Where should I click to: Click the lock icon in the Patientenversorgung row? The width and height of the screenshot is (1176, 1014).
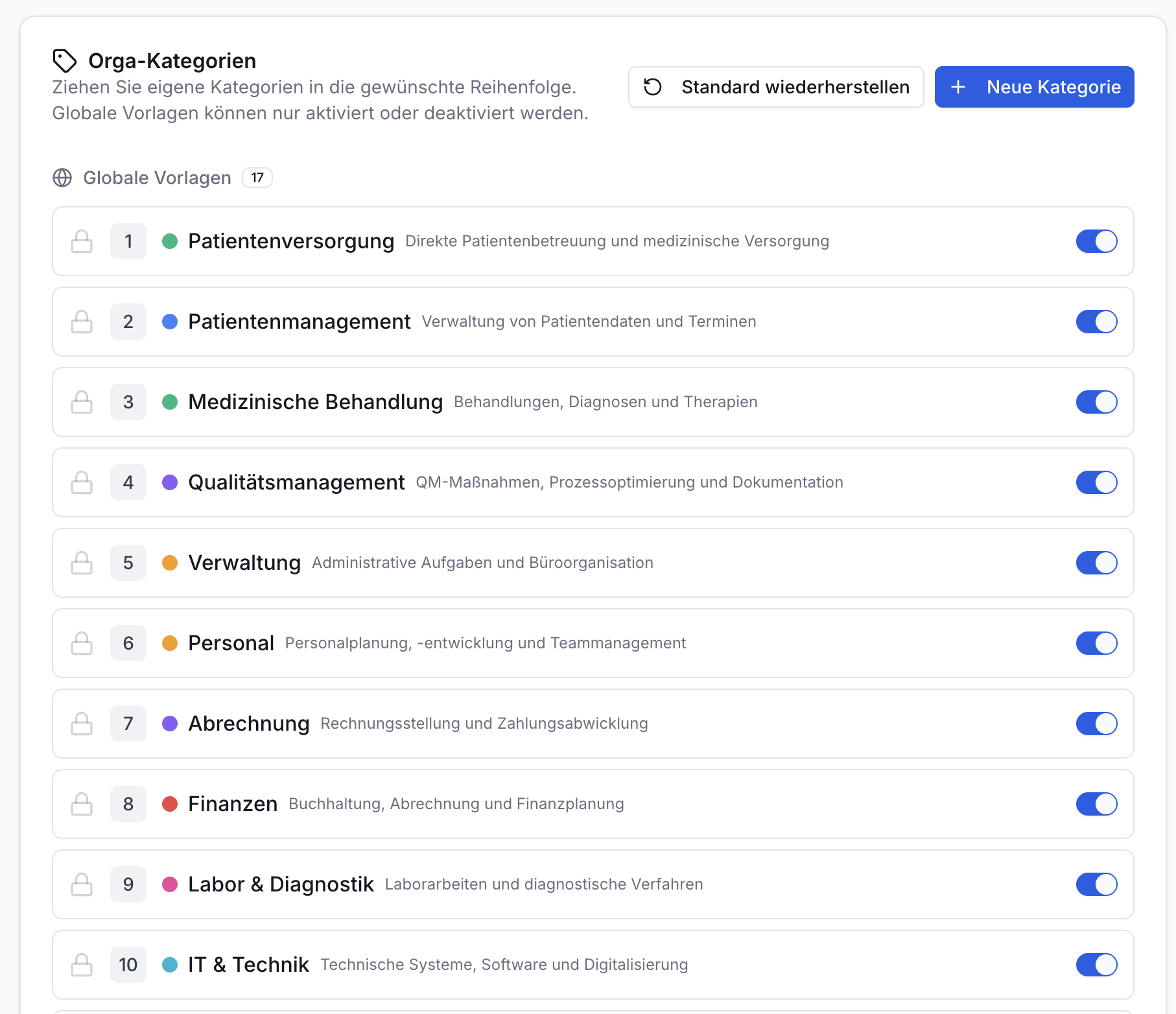click(x=82, y=241)
